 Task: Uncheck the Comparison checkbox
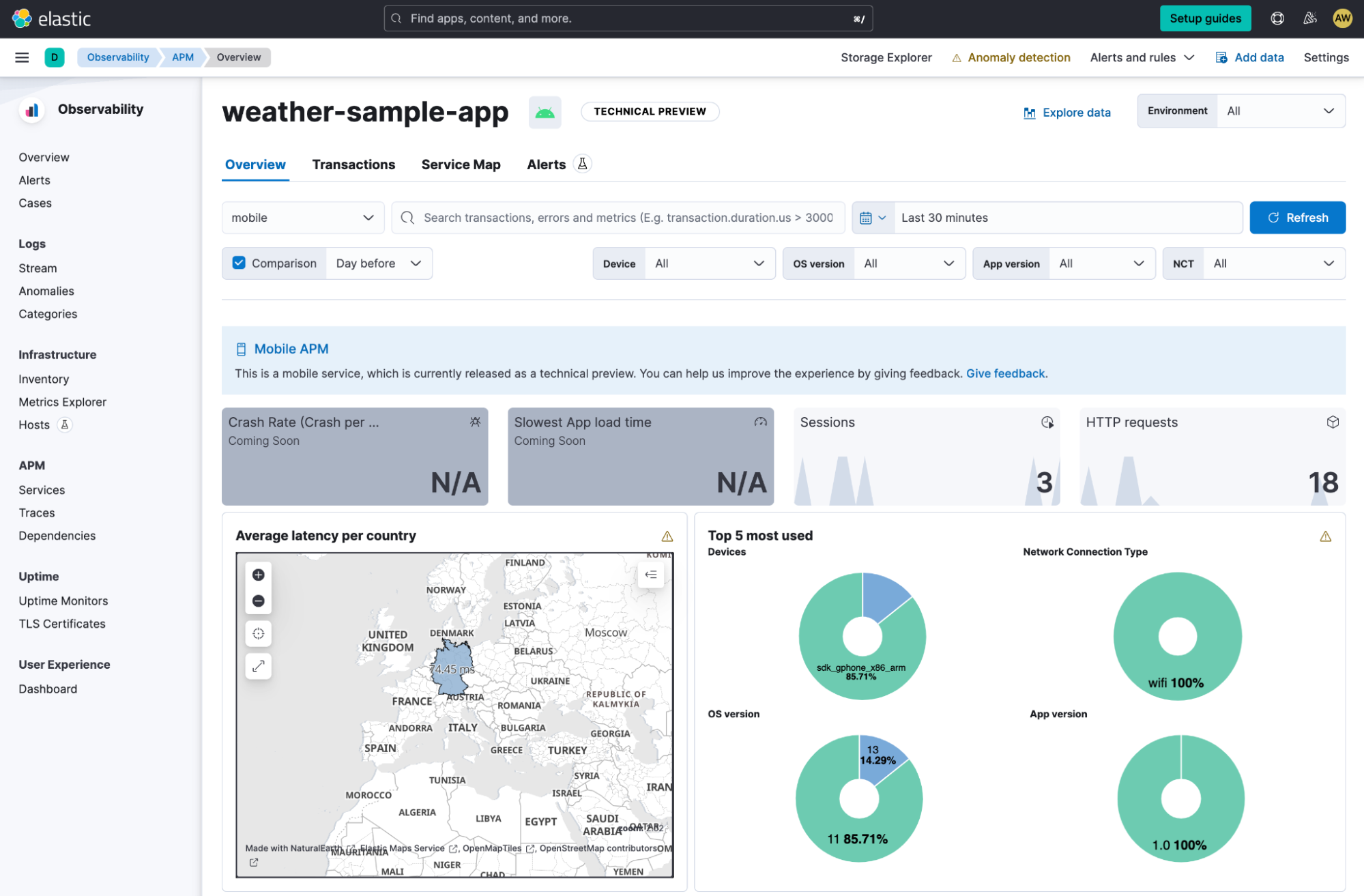(x=239, y=263)
